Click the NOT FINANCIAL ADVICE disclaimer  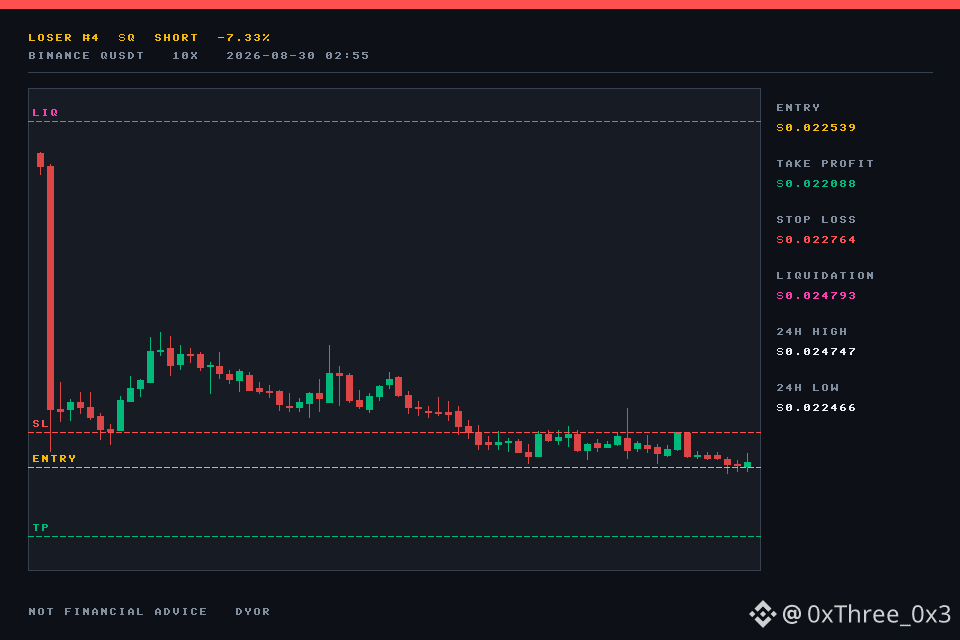pos(118,611)
